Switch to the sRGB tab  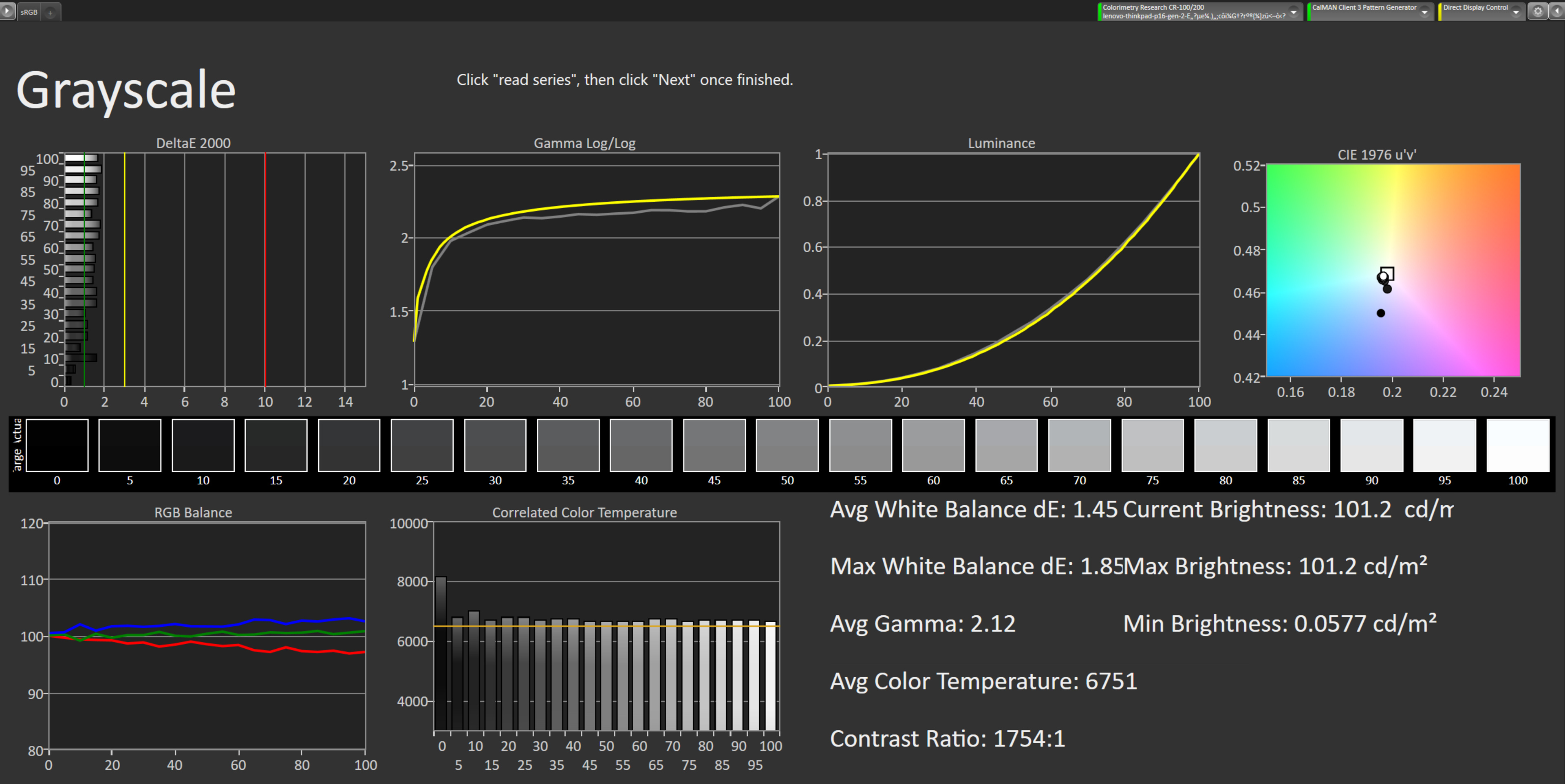[x=29, y=12]
